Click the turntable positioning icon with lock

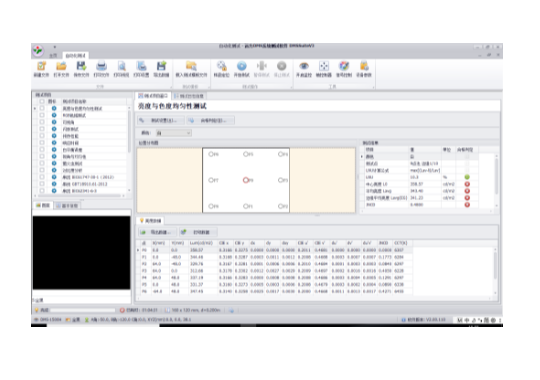point(221,66)
